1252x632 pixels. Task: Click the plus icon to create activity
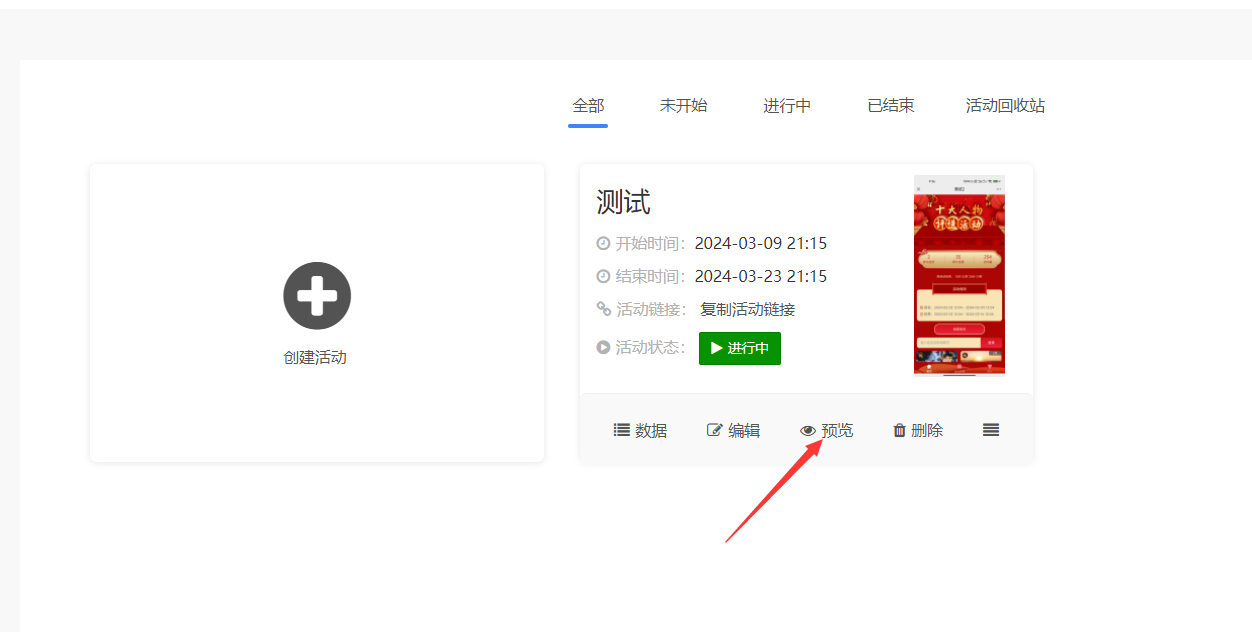317,296
